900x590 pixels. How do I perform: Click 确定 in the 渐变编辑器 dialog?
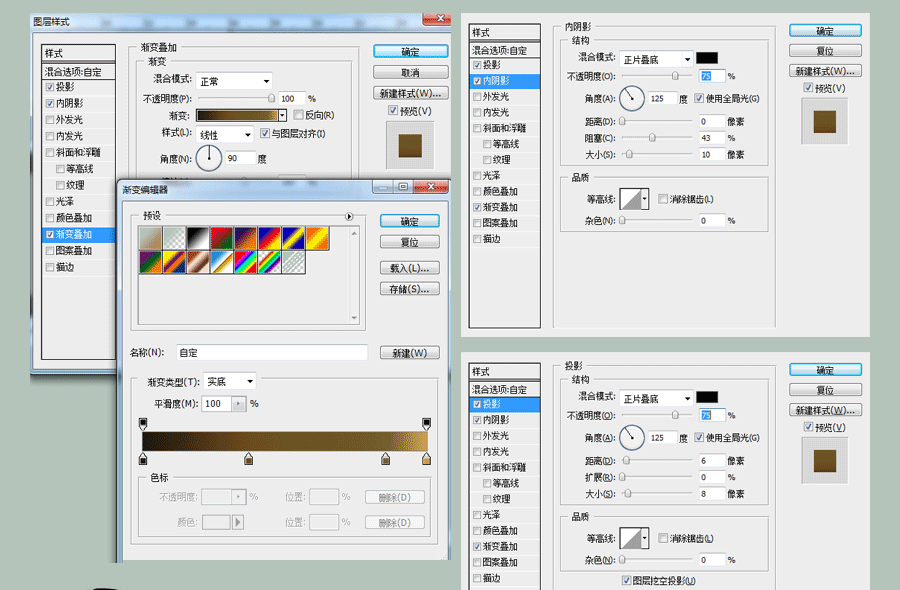point(410,222)
